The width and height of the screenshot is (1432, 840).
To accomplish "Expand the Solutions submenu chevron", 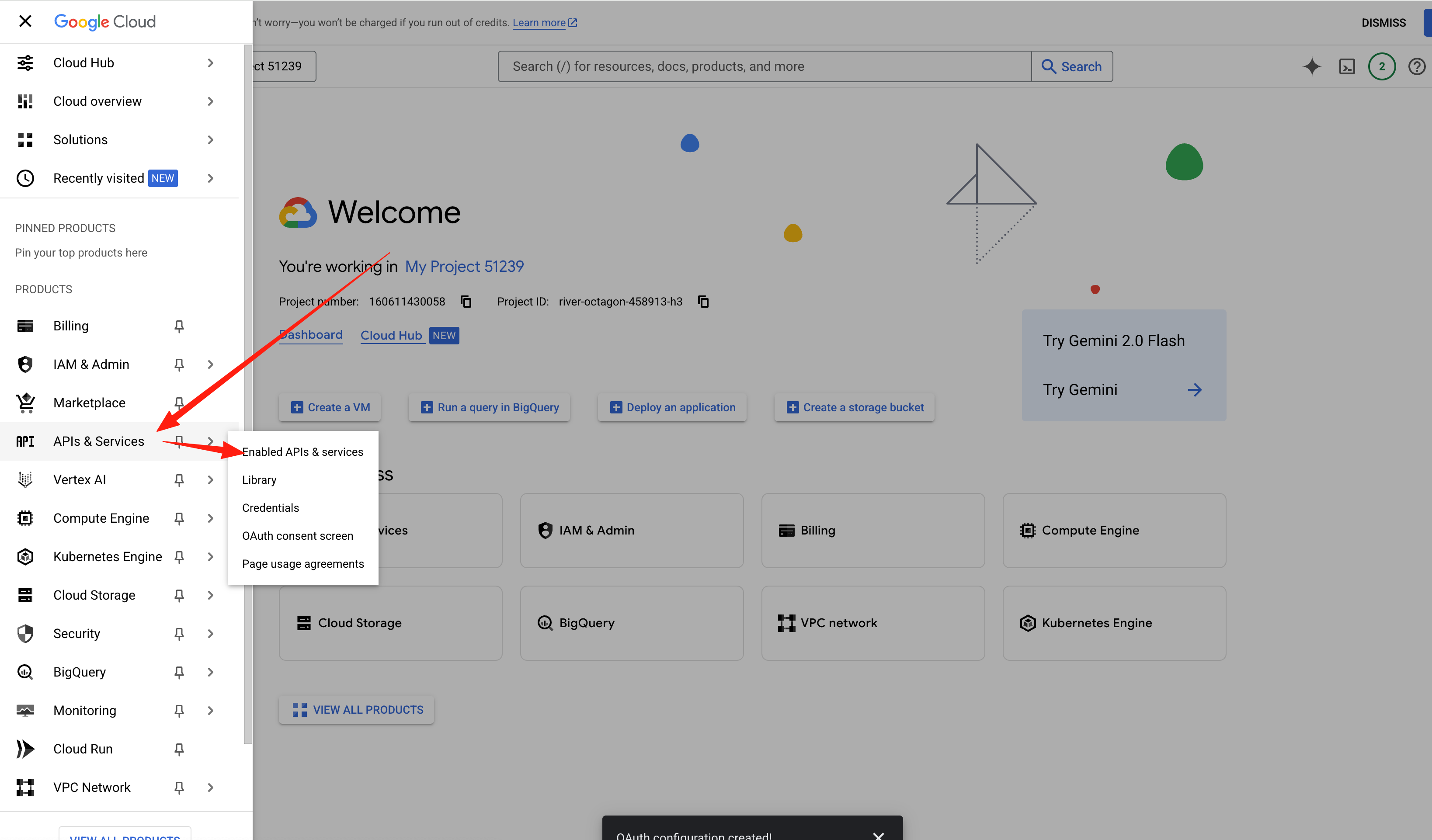I will [210, 140].
